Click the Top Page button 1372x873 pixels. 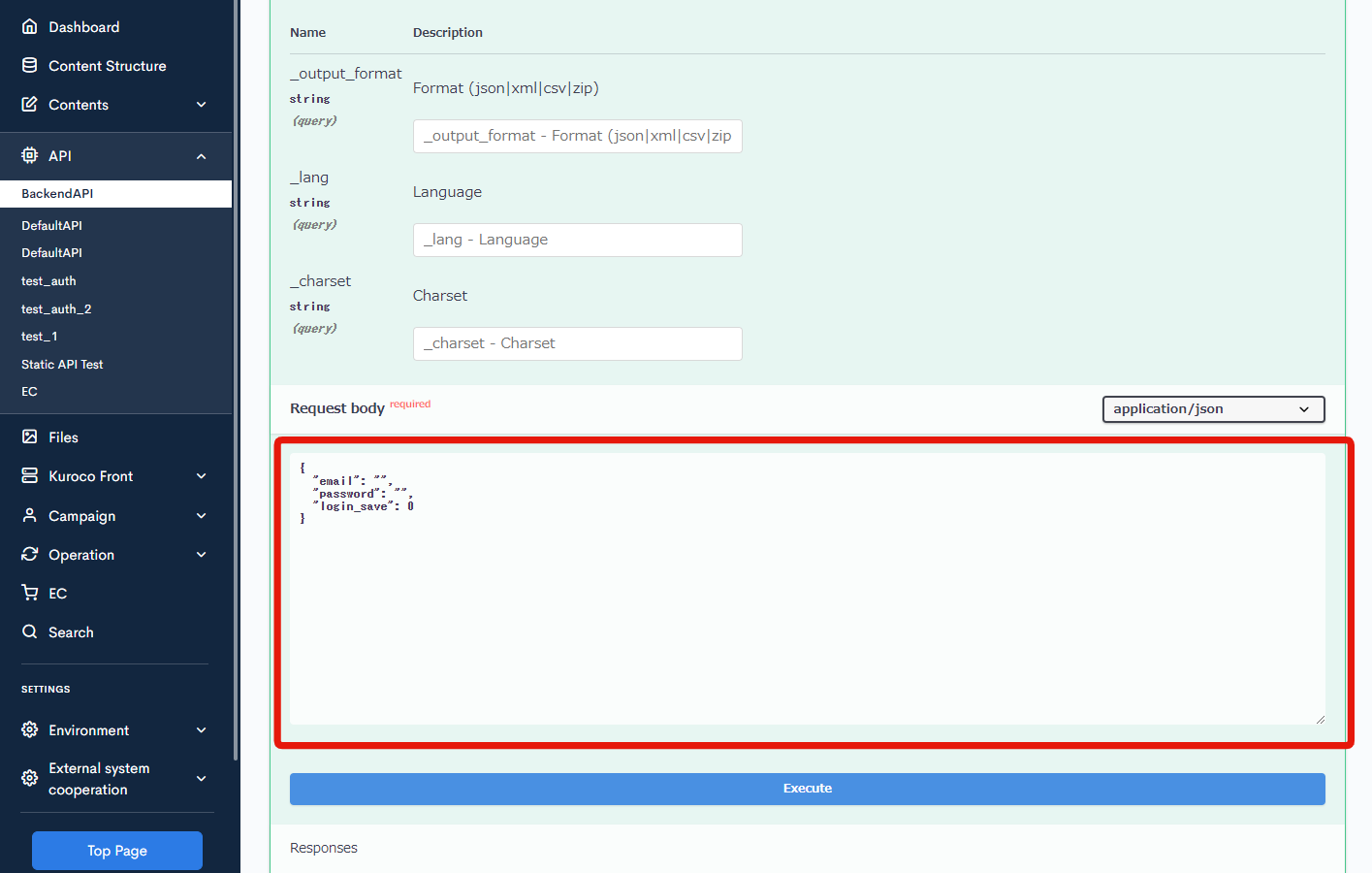(117, 851)
